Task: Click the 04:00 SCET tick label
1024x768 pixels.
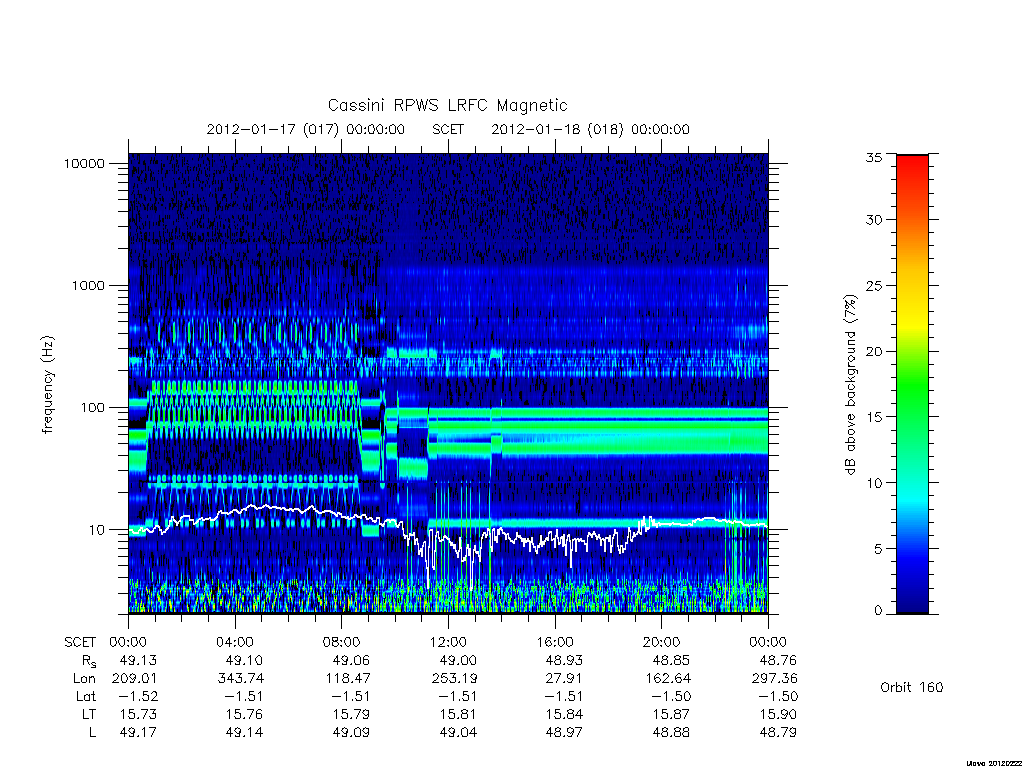Action: pyautogui.click(x=235, y=642)
